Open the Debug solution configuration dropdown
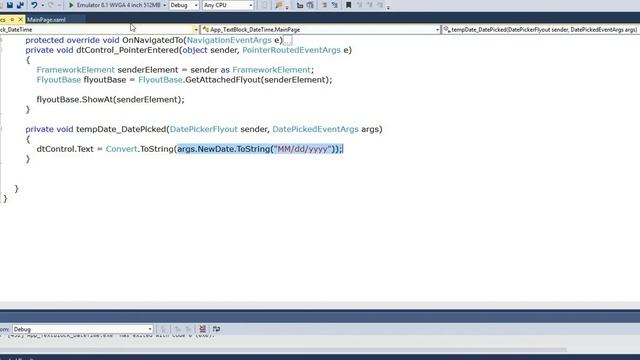The width and height of the screenshot is (640, 360). click(x=184, y=5)
